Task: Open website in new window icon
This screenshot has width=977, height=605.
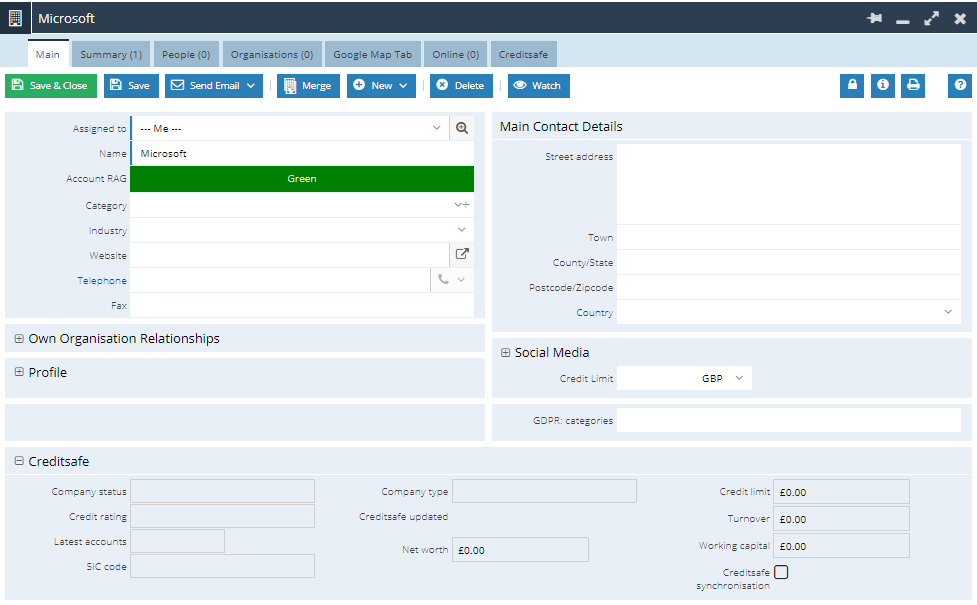Action: [462, 254]
